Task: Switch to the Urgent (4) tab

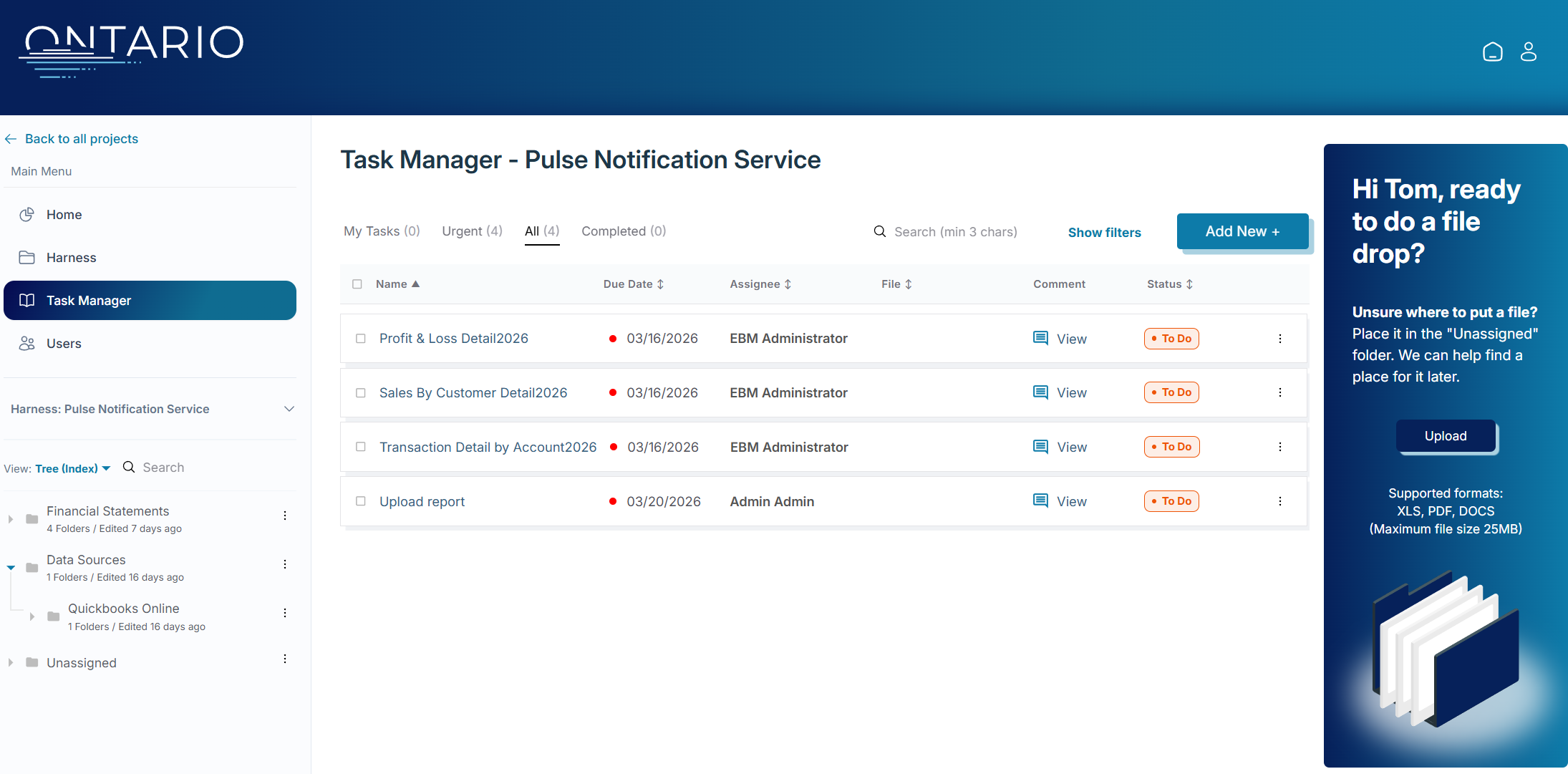Action: point(472,231)
